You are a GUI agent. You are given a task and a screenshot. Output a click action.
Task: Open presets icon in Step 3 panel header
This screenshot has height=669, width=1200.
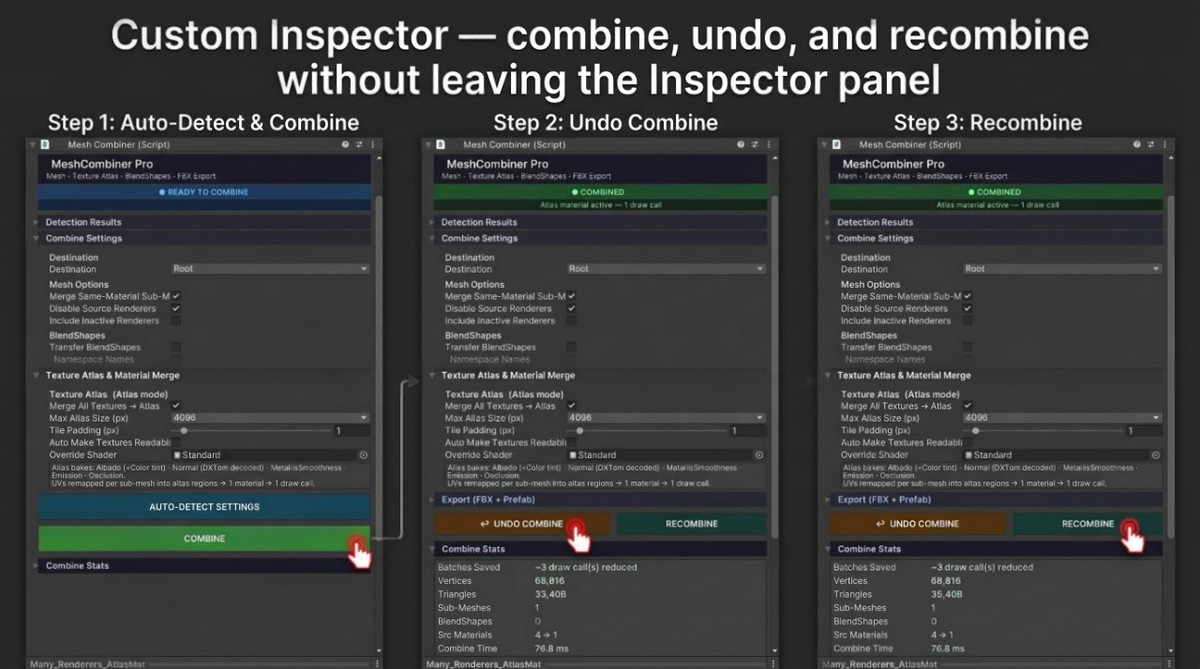[1151, 145]
